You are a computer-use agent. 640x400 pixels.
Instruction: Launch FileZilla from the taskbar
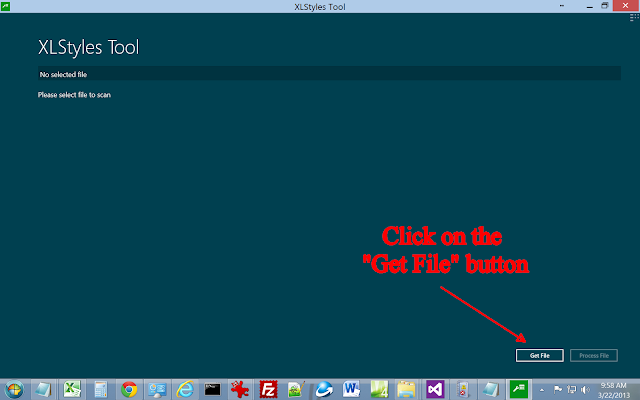[x=268, y=389]
